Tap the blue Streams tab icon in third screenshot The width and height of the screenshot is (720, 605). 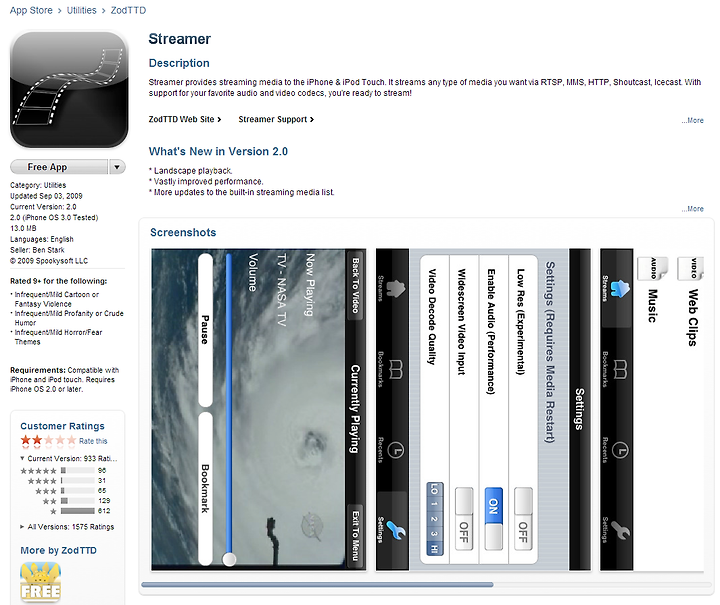point(620,289)
